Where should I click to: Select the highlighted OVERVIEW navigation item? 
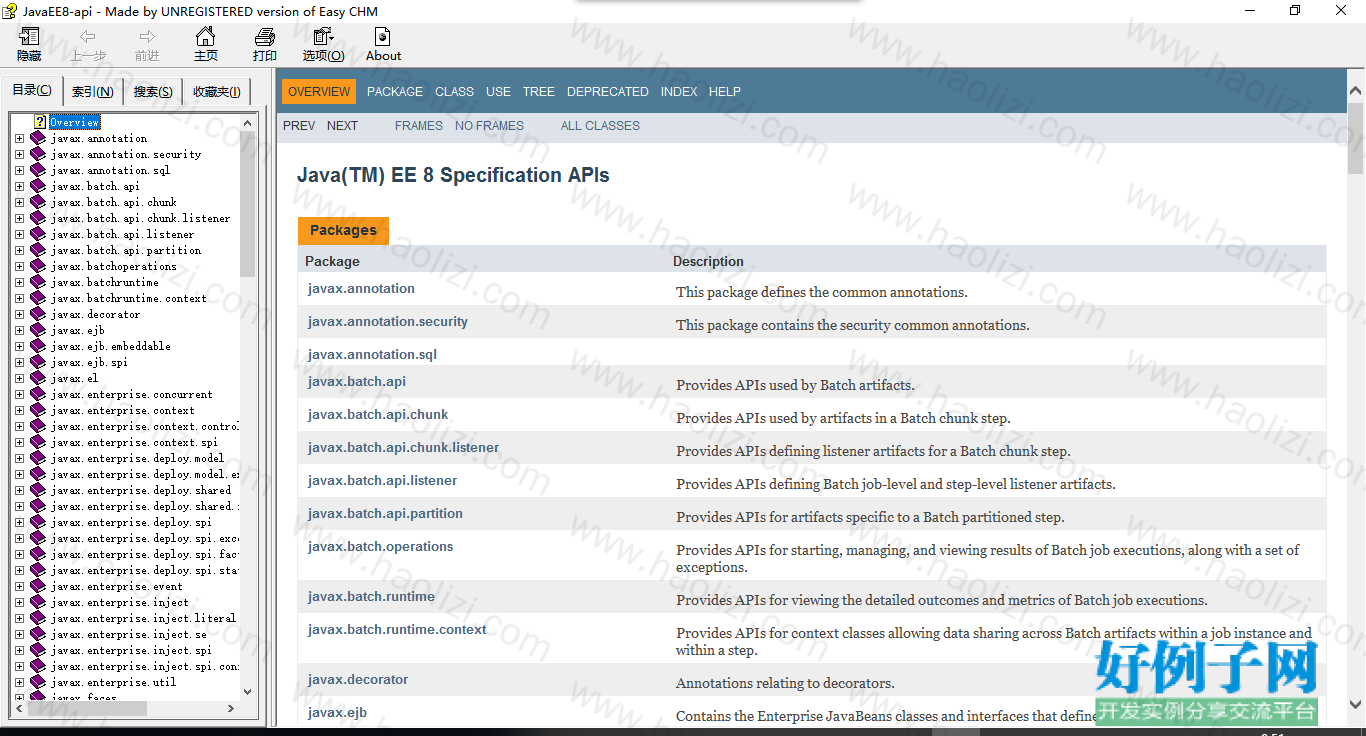point(319,91)
